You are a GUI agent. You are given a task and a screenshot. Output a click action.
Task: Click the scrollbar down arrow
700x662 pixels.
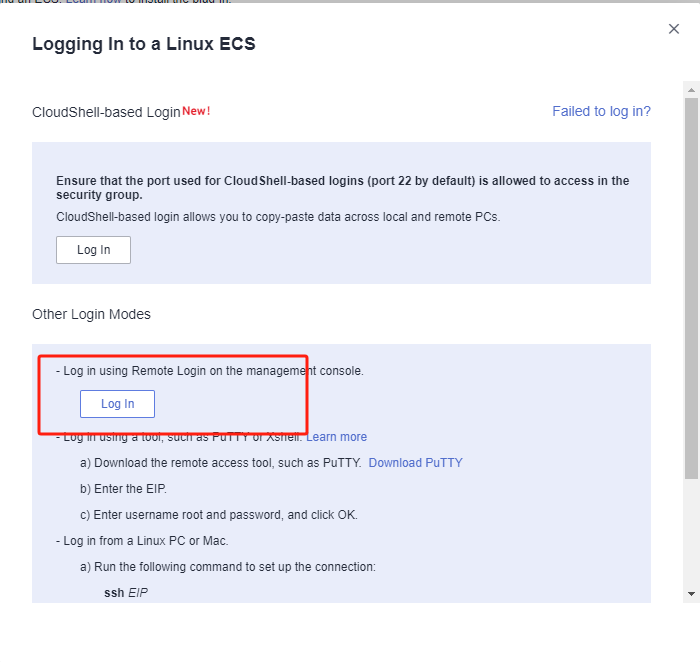coord(691,594)
